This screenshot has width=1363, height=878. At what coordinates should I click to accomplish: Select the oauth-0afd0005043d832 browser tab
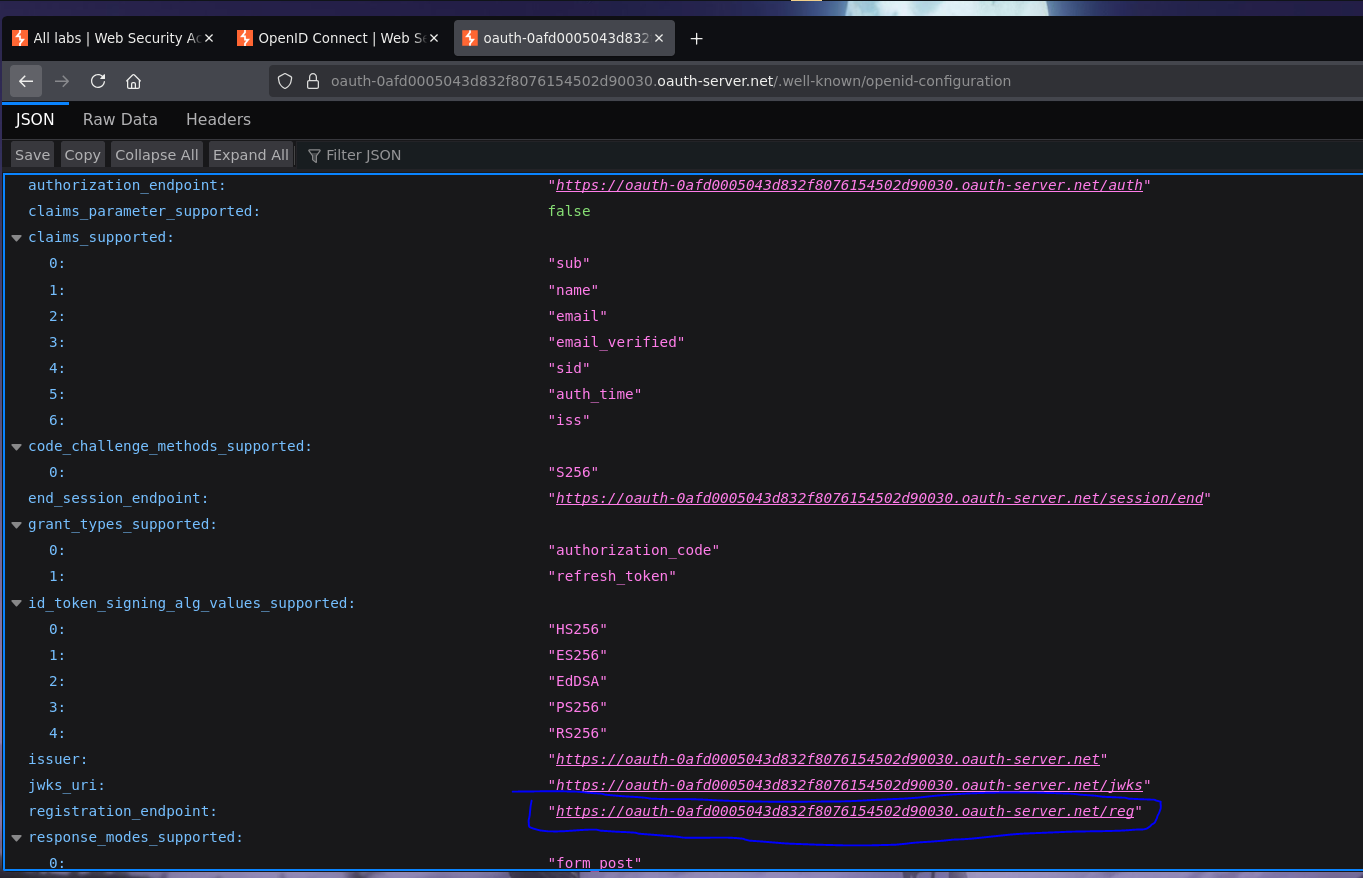564,38
